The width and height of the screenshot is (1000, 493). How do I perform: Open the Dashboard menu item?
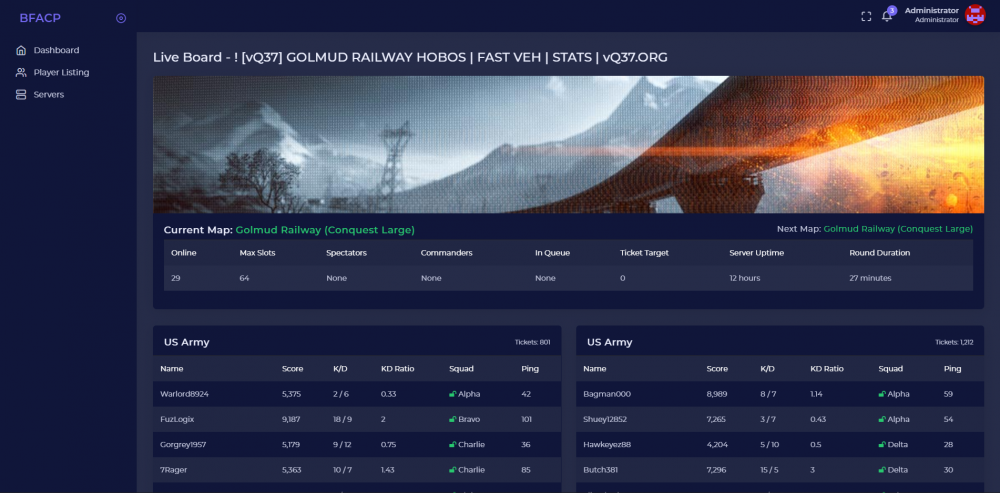click(56, 50)
